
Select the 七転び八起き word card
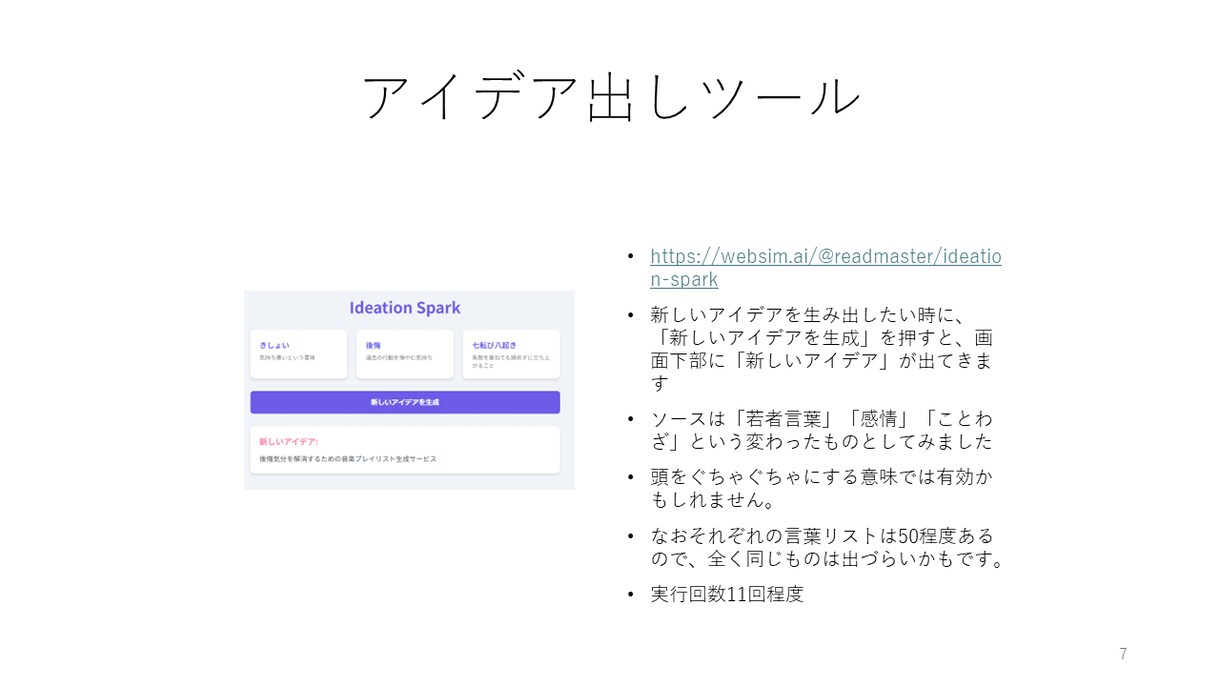(x=511, y=354)
